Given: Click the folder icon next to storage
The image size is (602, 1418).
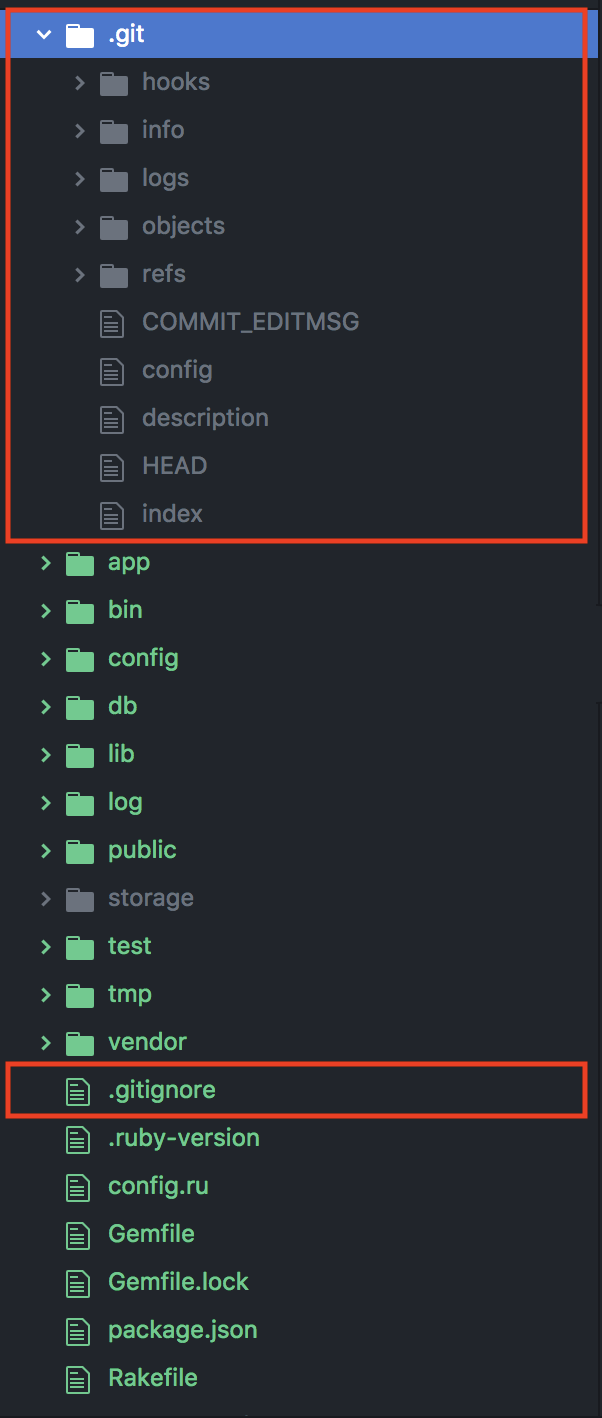Looking at the screenshot, I should click(78, 898).
